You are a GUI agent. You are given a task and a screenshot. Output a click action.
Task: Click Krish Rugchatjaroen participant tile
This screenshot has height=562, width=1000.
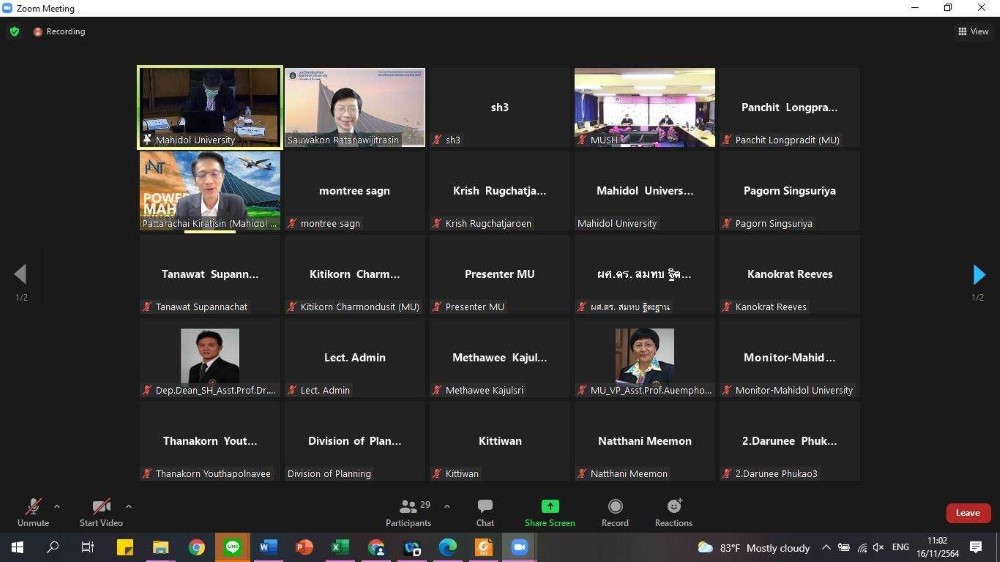pos(499,191)
